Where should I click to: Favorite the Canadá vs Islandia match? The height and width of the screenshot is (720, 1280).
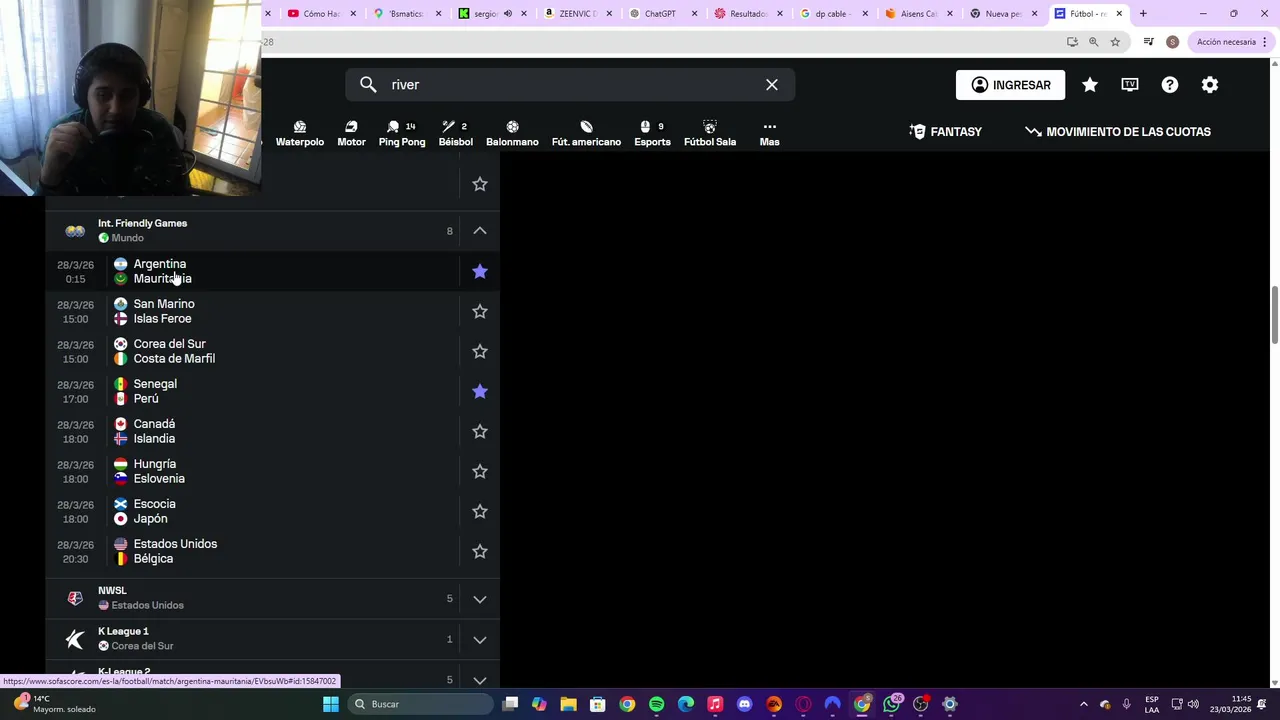point(480,431)
